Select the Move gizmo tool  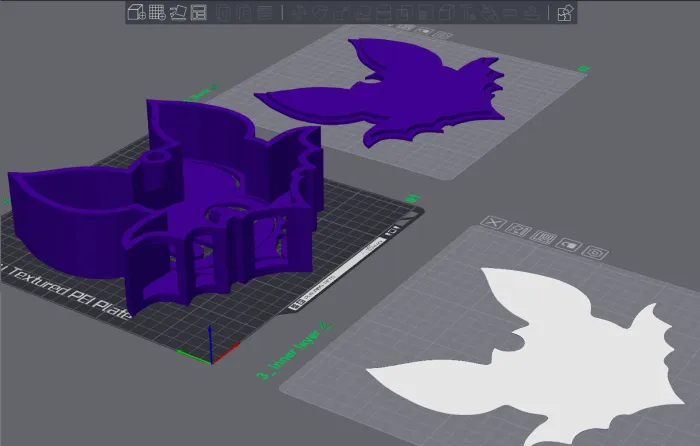pyautogui.click(x=301, y=13)
